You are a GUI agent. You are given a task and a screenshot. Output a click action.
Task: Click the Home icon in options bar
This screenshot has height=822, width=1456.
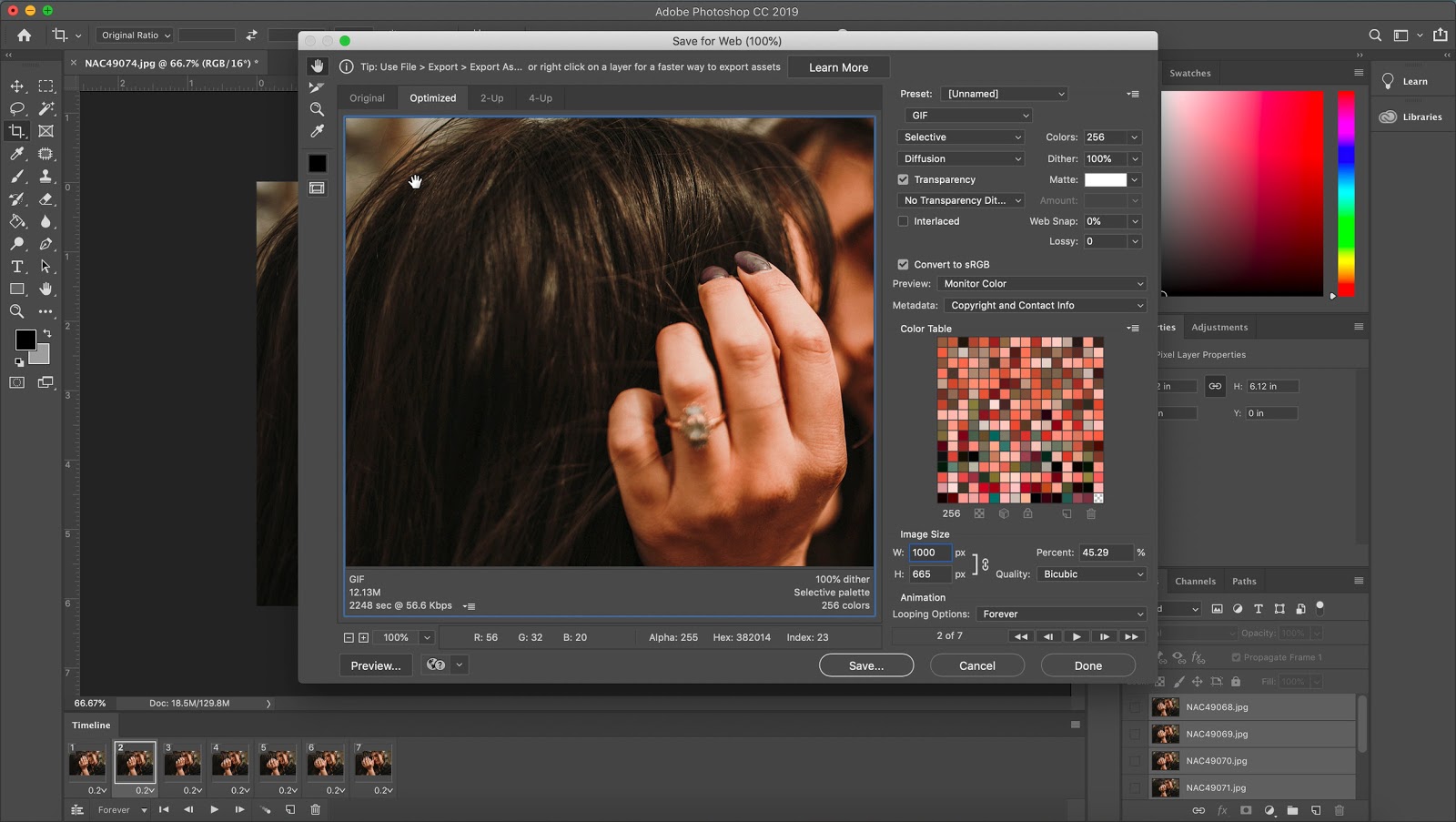tap(25, 35)
